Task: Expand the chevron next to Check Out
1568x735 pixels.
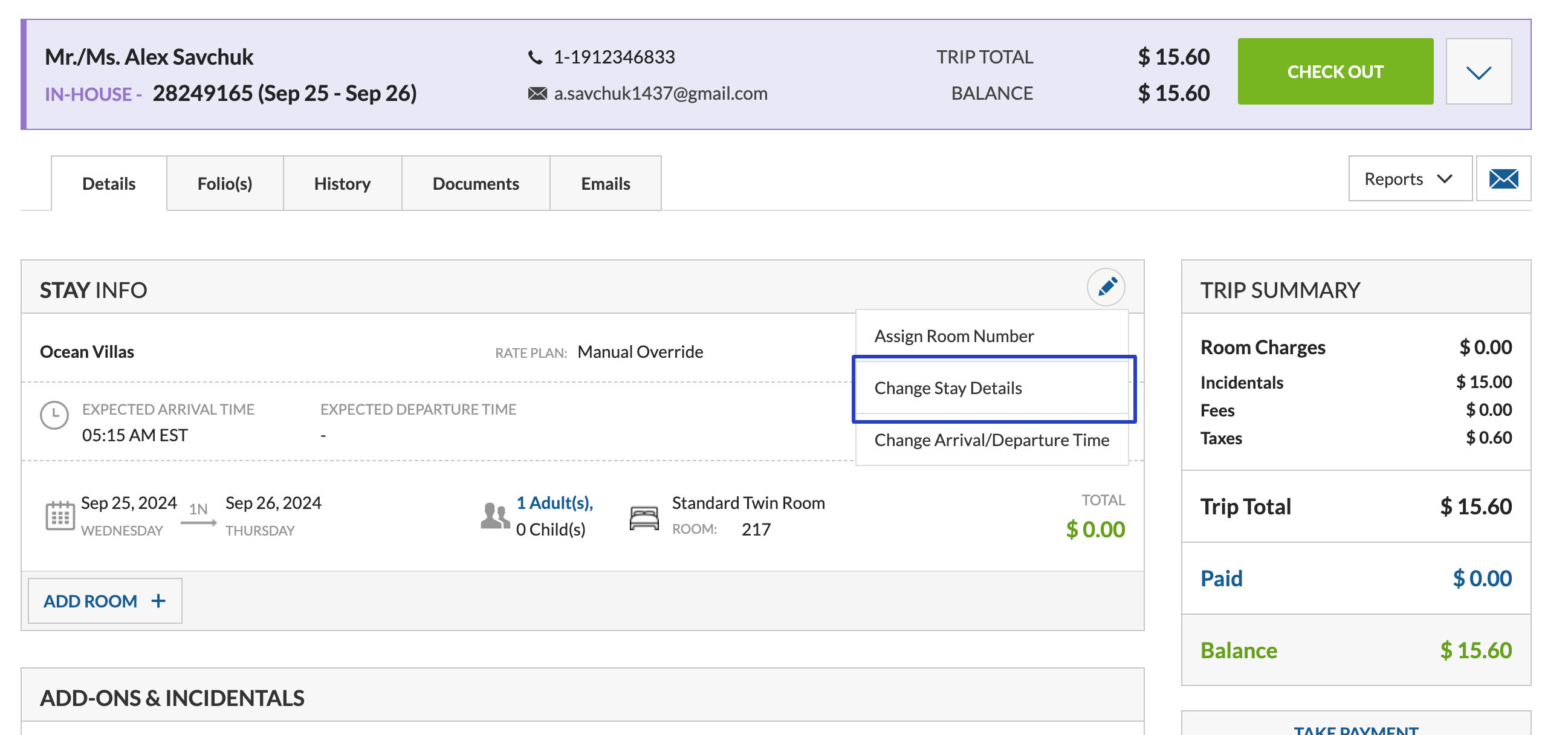Action: [x=1478, y=72]
